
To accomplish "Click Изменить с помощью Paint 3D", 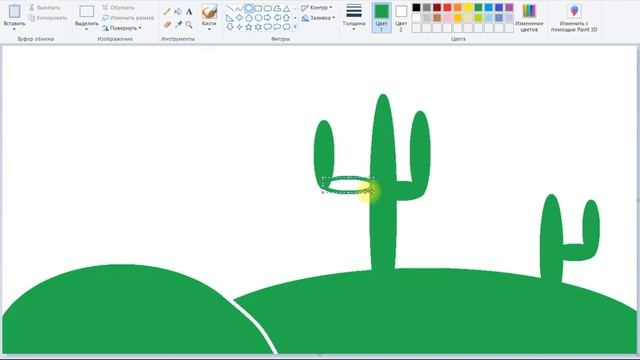I will click(x=574, y=18).
